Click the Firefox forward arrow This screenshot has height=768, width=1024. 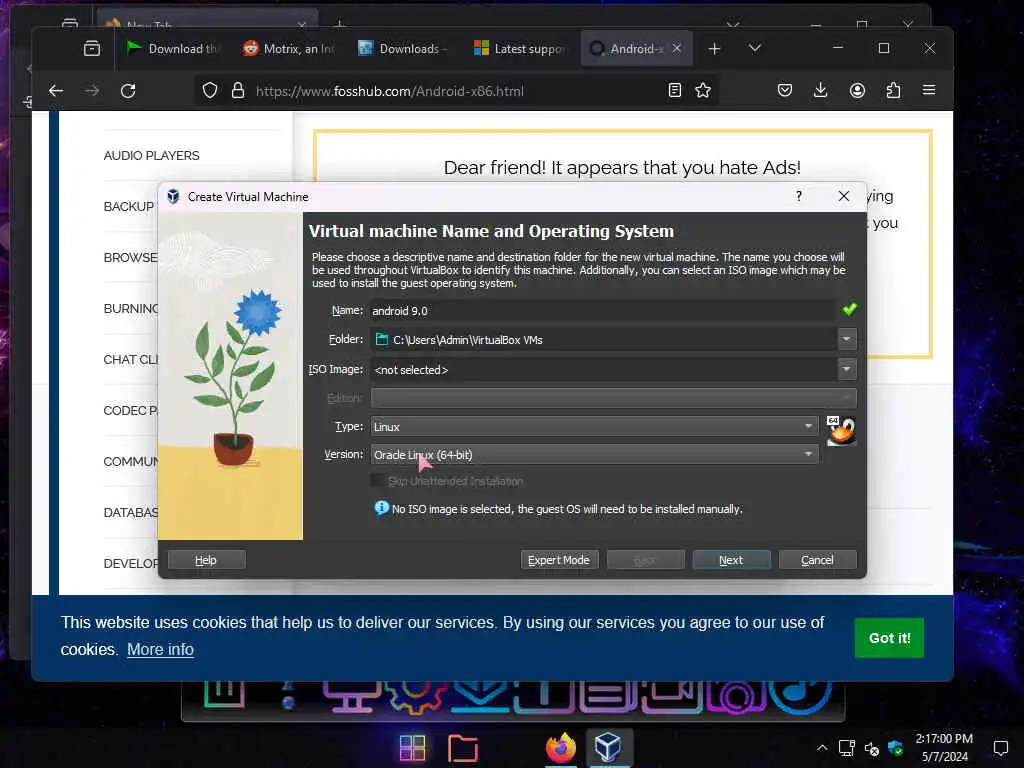tap(92, 91)
